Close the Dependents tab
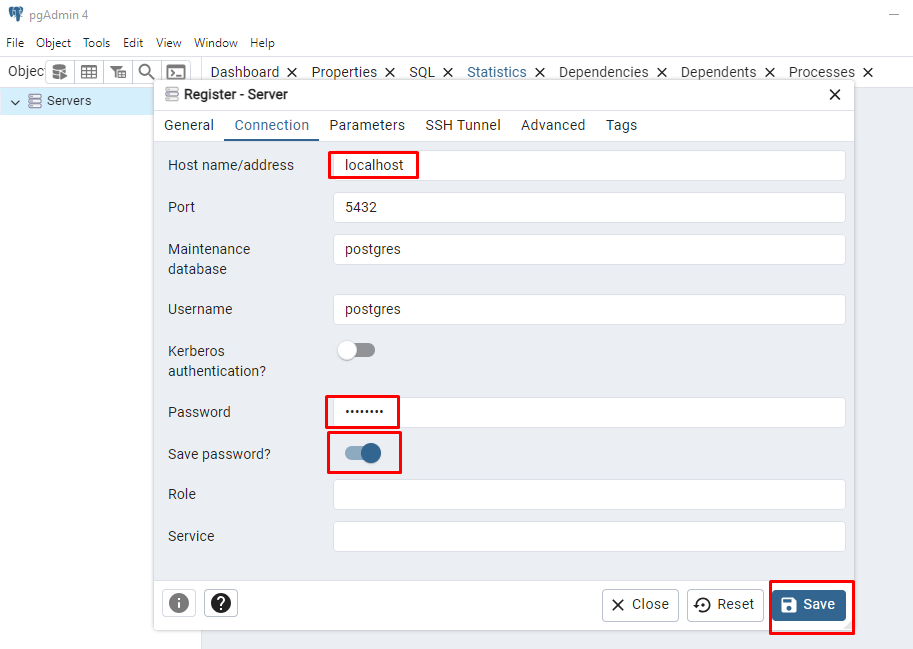Image resolution: width=913 pixels, height=649 pixels. [770, 72]
